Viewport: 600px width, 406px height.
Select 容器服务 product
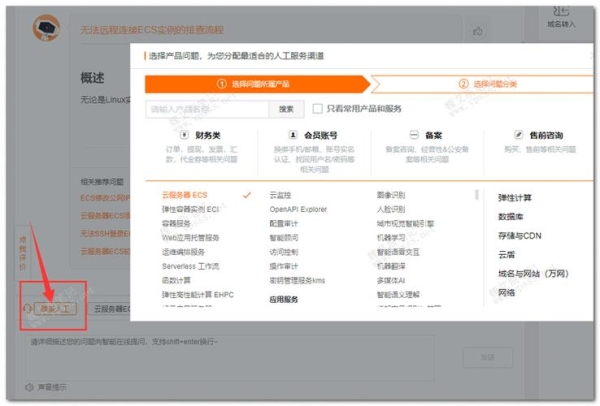pos(176,223)
